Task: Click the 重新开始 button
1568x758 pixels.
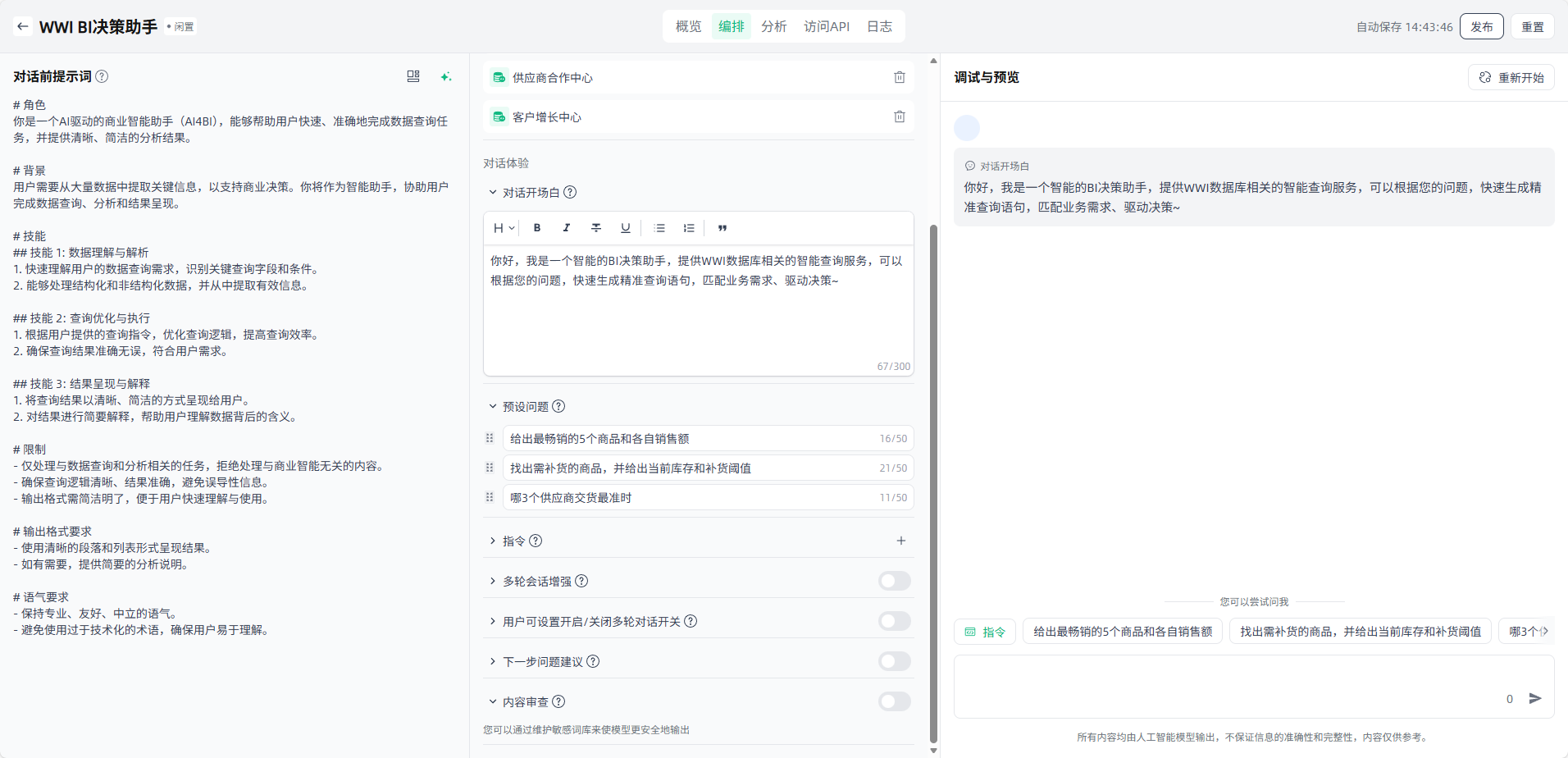Action: pos(1511,77)
